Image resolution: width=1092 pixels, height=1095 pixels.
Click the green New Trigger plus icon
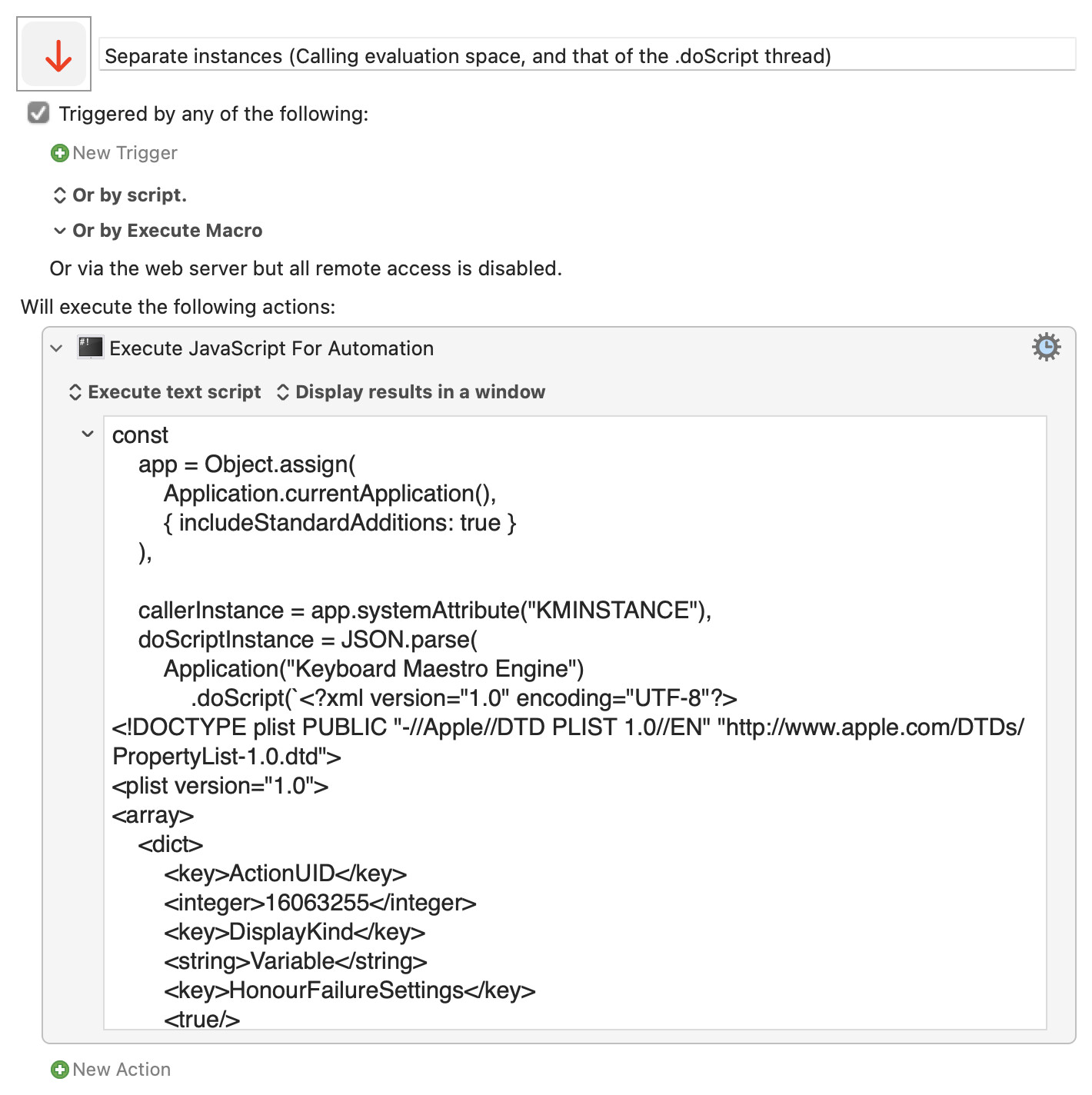pyautogui.click(x=59, y=153)
